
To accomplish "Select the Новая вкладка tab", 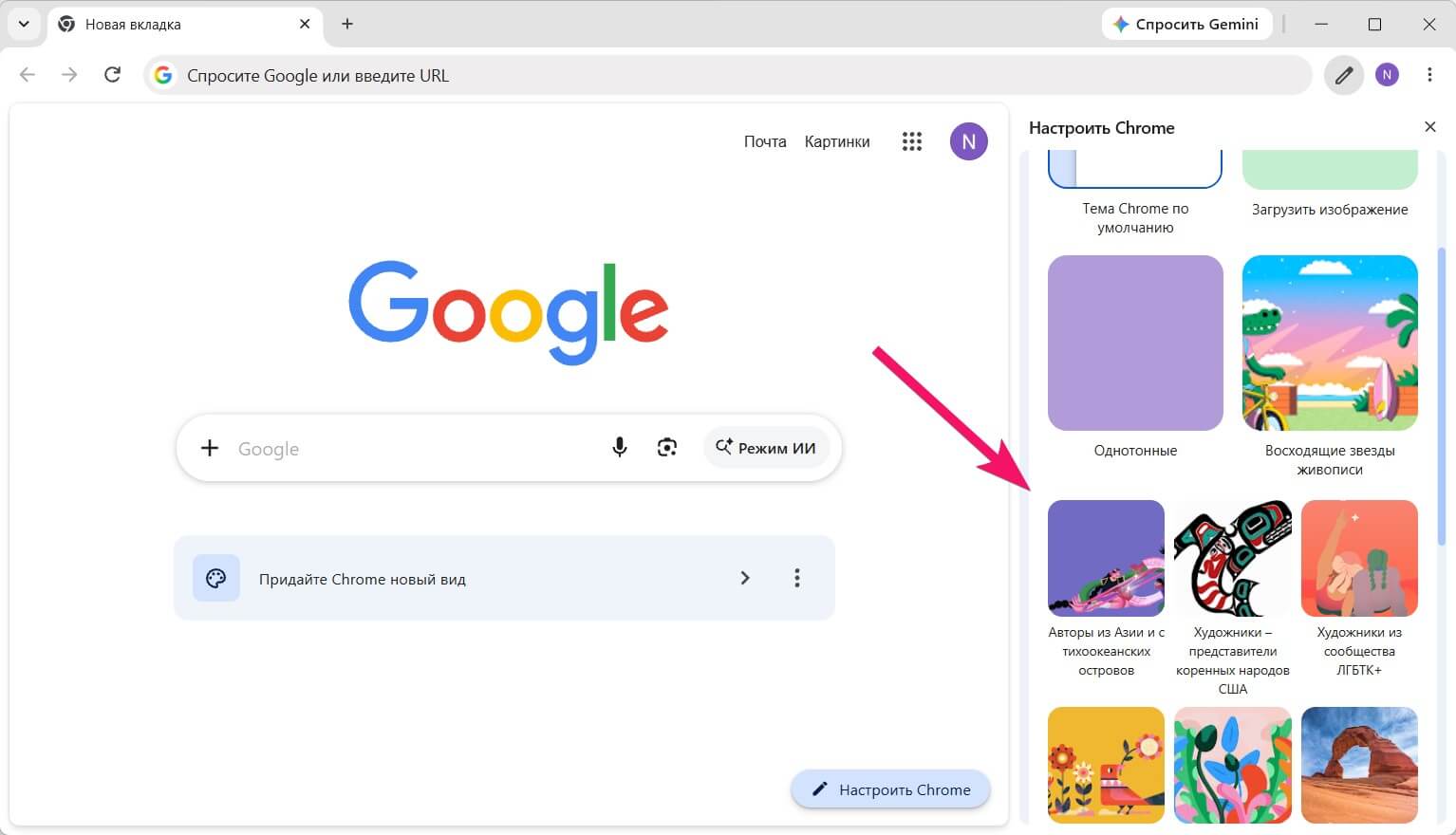I will 185,24.
